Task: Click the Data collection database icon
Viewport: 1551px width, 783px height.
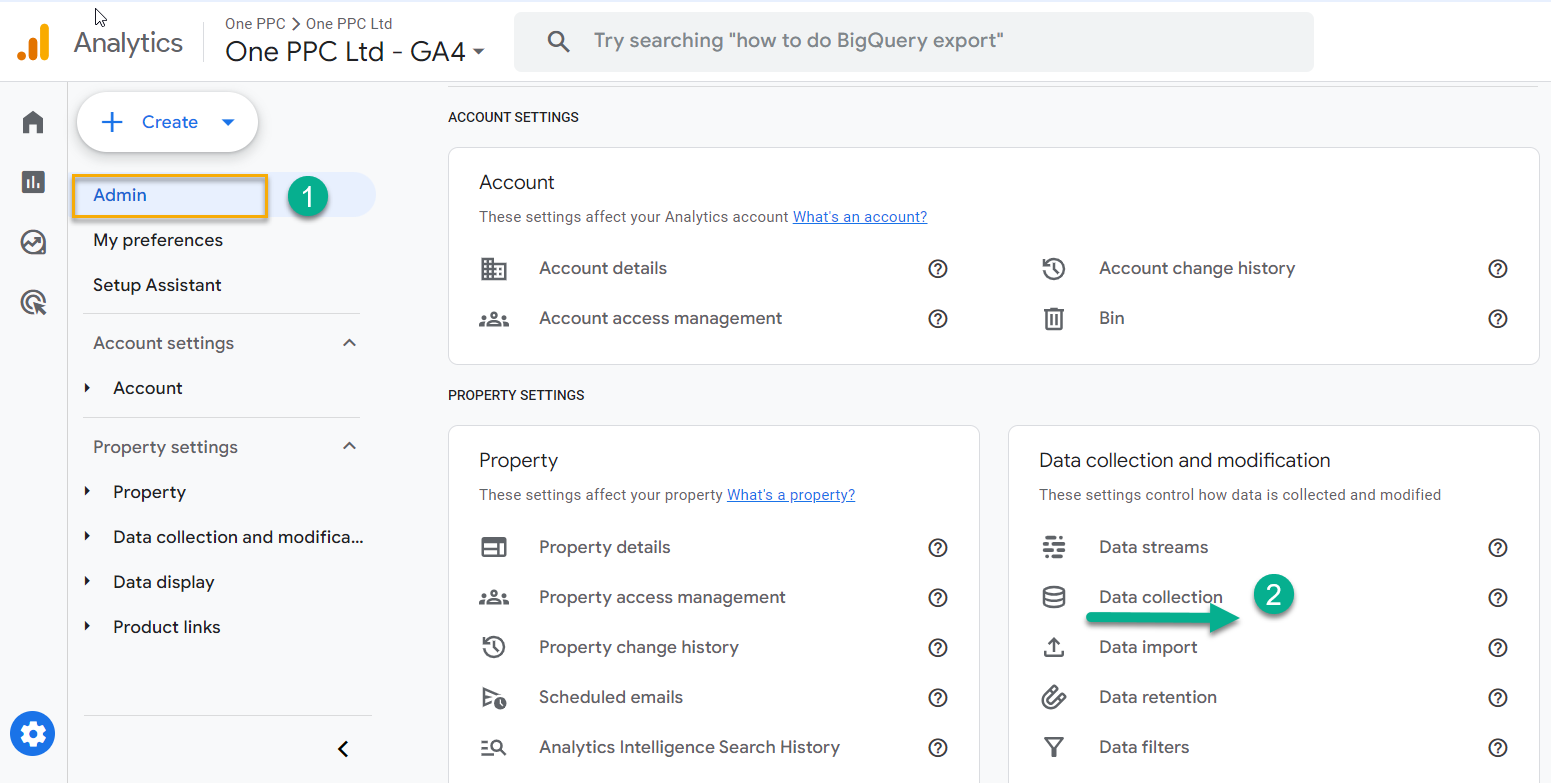Action: click(x=1053, y=598)
